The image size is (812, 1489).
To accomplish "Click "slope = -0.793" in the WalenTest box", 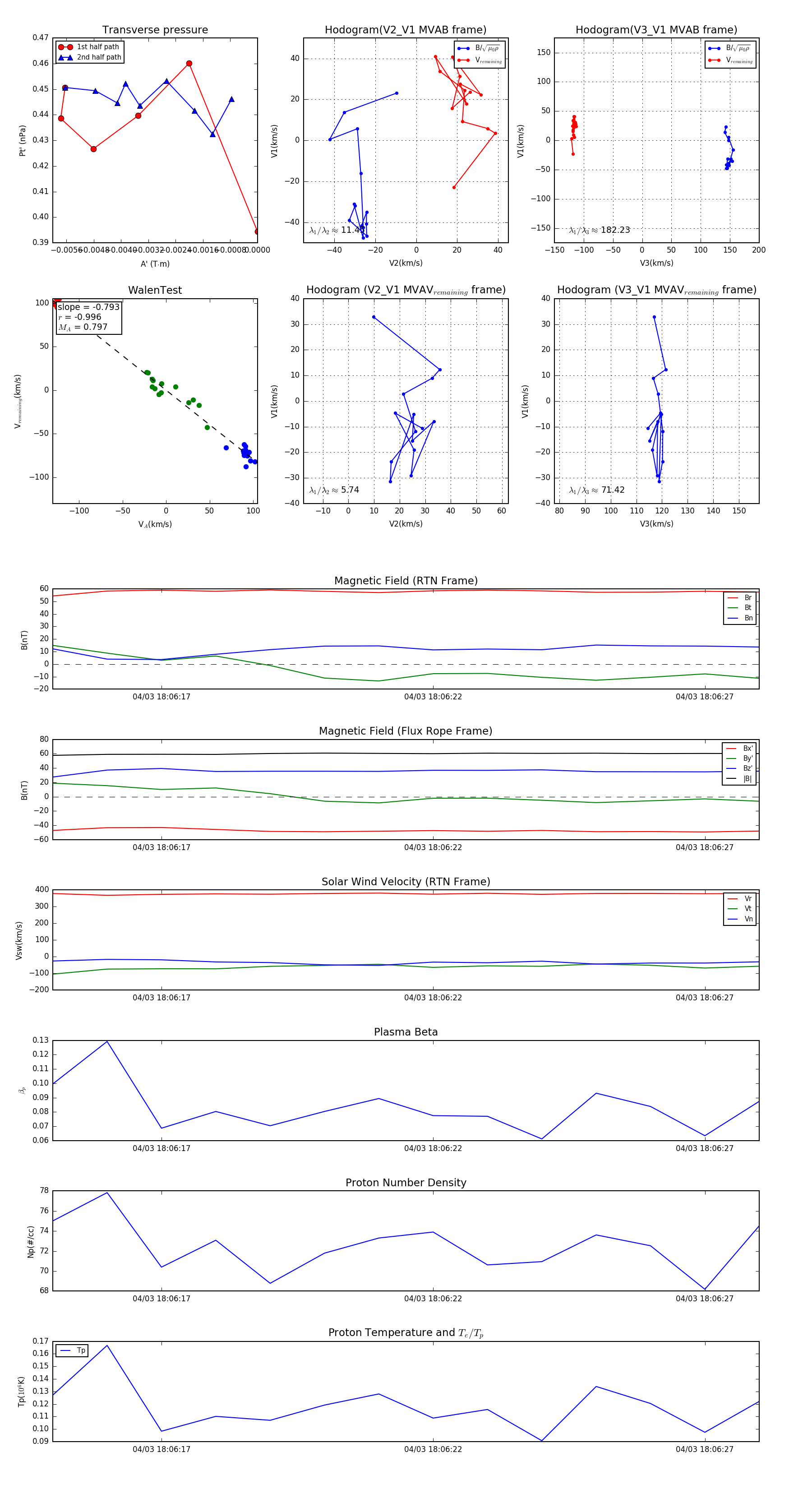I will [x=88, y=307].
